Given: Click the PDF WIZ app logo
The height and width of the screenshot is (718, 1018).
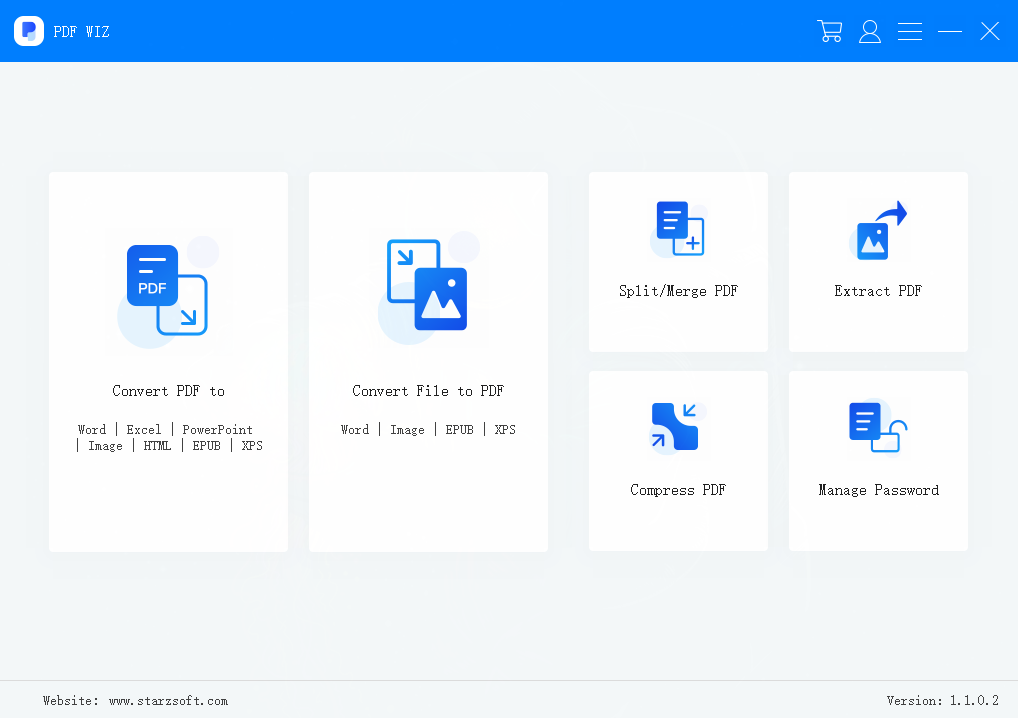Looking at the screenshot, I should pyautogui.click(x=29, y=31).
